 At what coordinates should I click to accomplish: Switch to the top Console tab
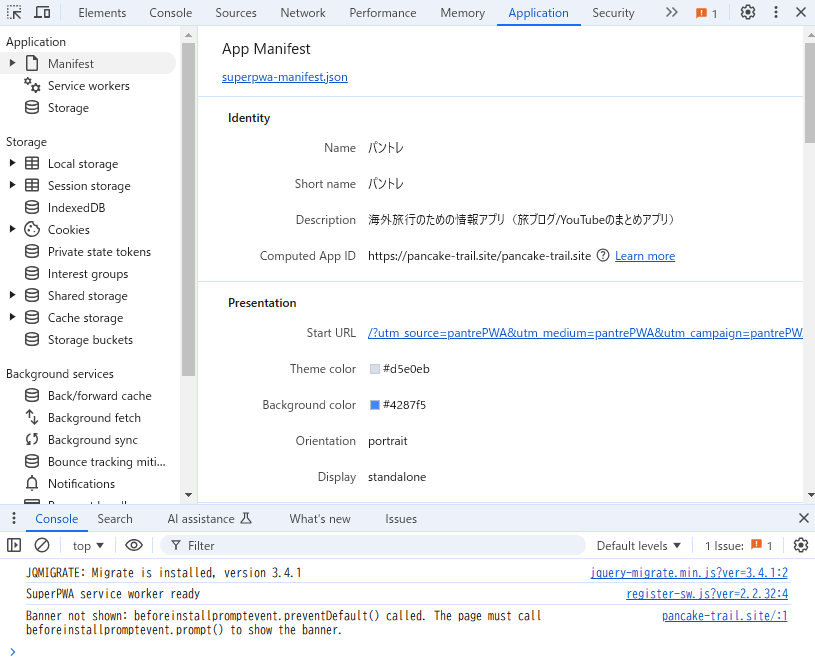pos(170,13)
